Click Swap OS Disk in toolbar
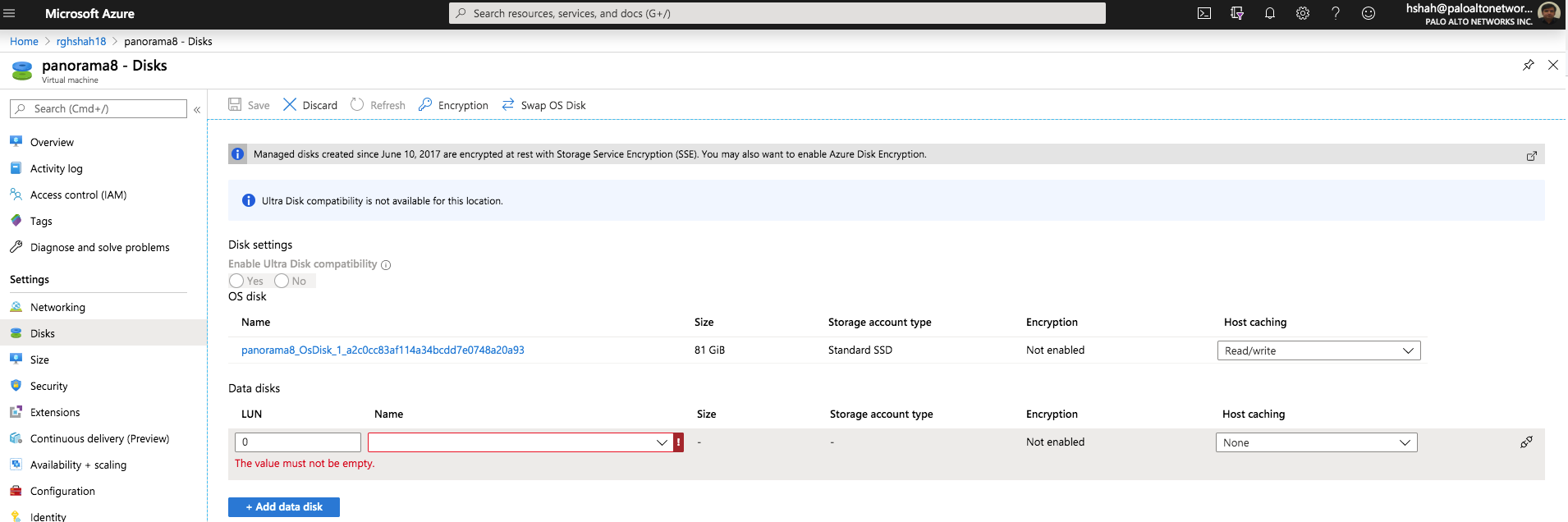The image size is (1568, 522). pyautogui.click(x=544, y=105)
